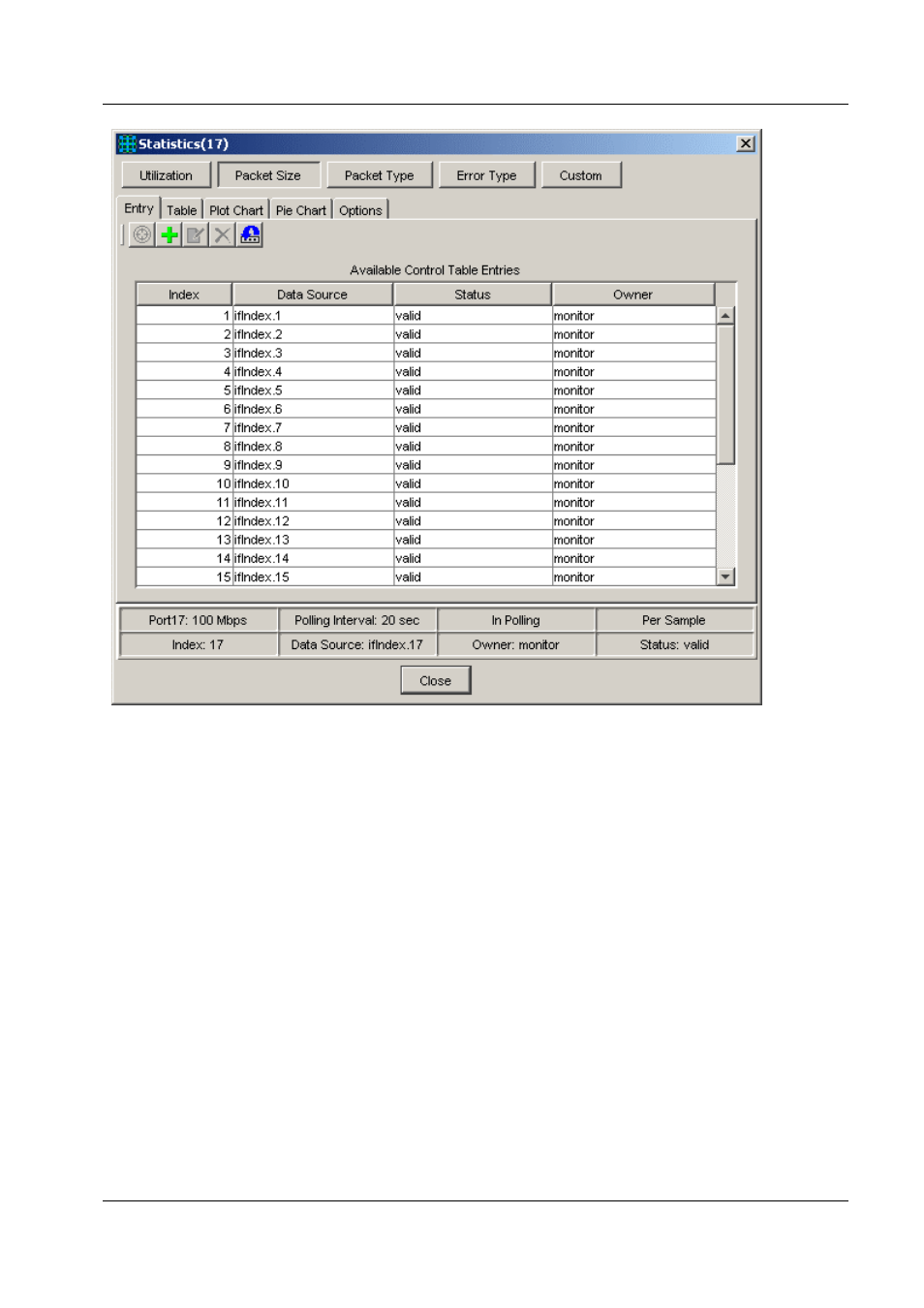
Task: Click the Status: valid field
Action: (674, 644)
